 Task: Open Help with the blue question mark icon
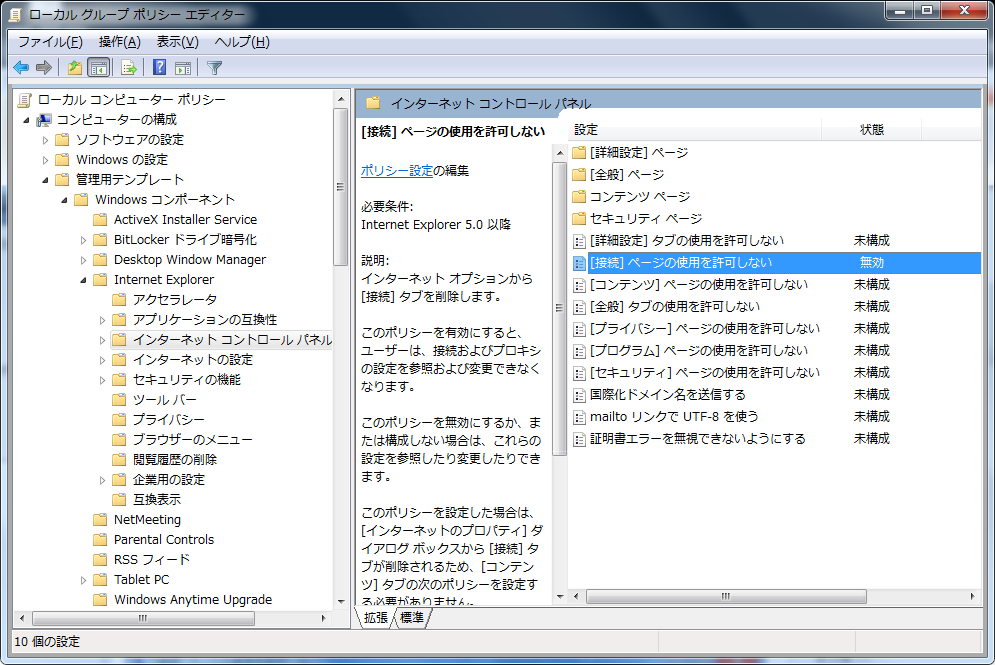coord(159,68)
